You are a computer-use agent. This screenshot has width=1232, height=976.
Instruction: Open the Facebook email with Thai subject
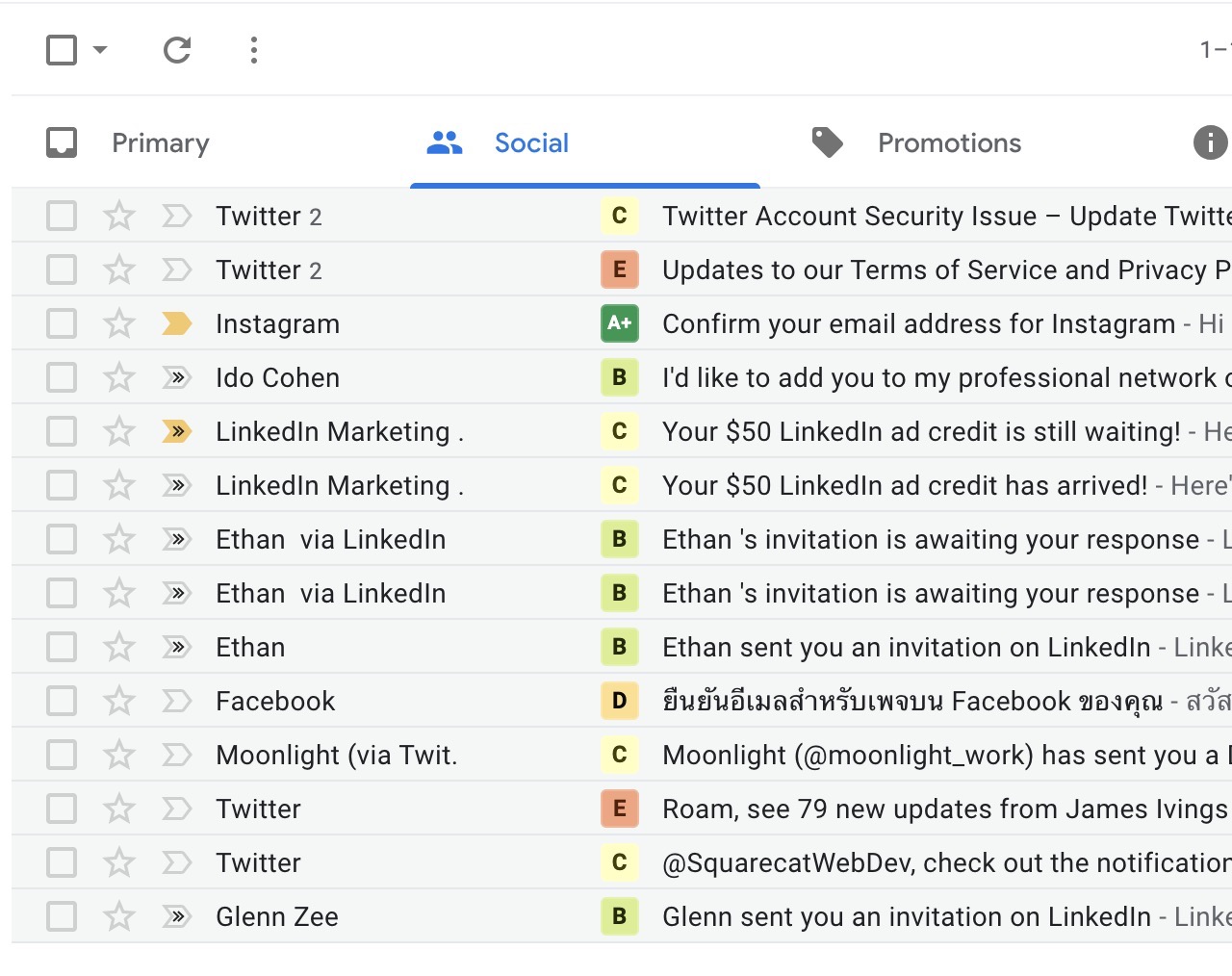(622, 701)
